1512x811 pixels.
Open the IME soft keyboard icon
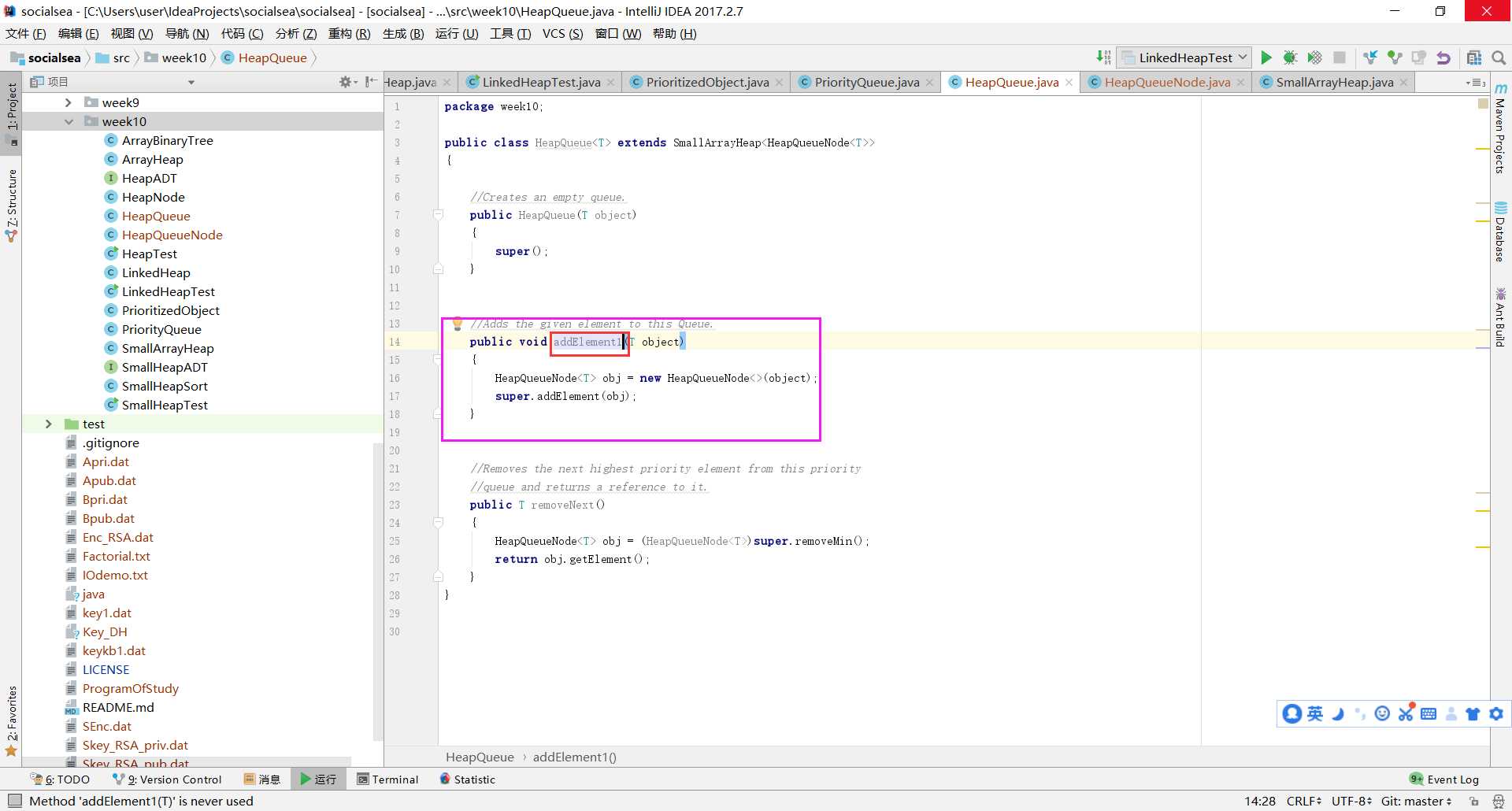pyautogui.click(x=1429, y=713)
